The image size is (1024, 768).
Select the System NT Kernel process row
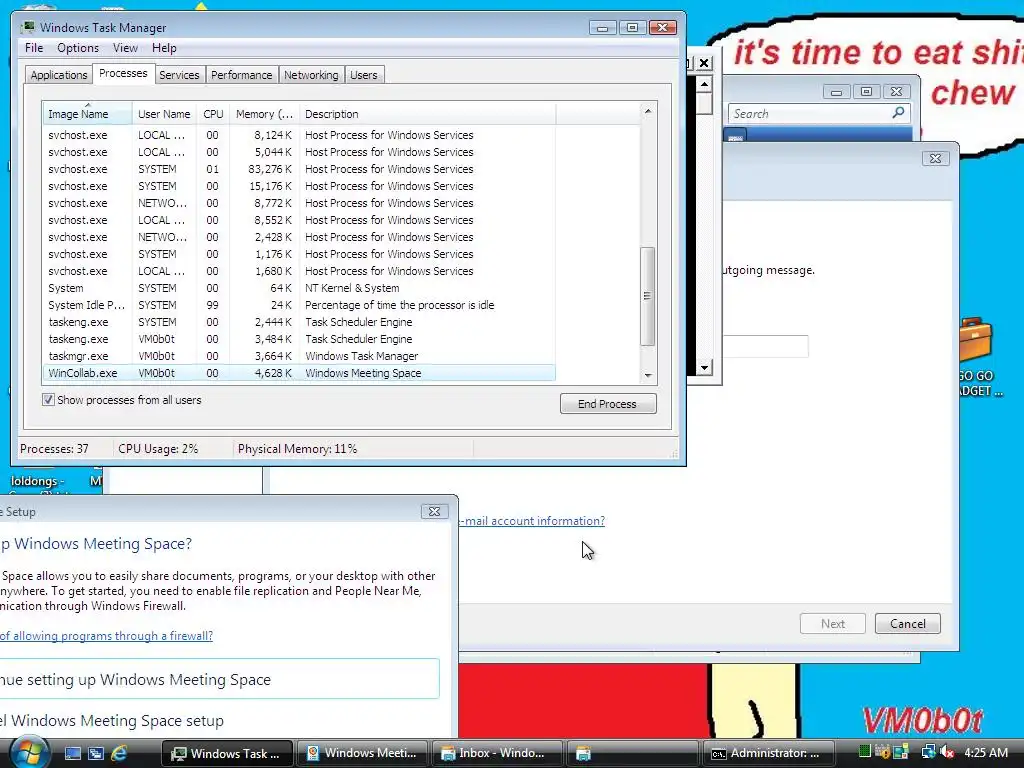[299, 288]
